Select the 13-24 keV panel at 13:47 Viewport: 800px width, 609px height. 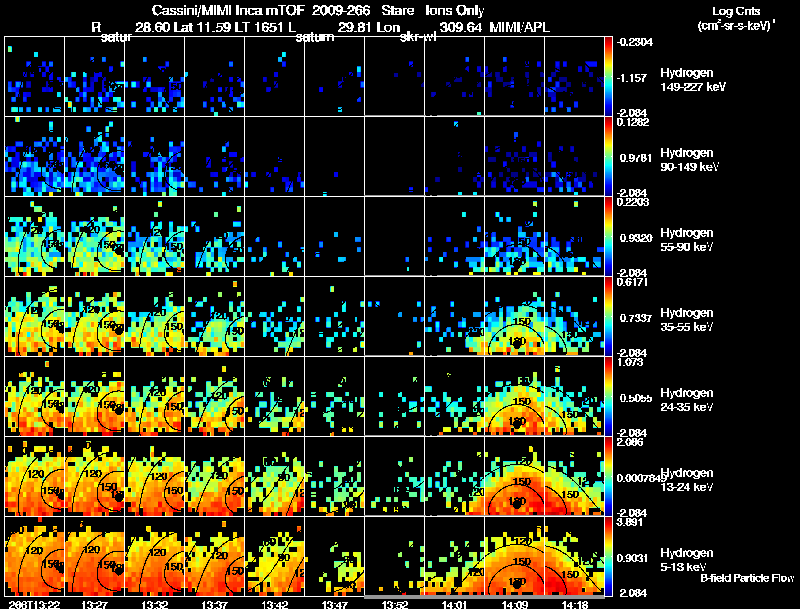(x=334, y=476)
